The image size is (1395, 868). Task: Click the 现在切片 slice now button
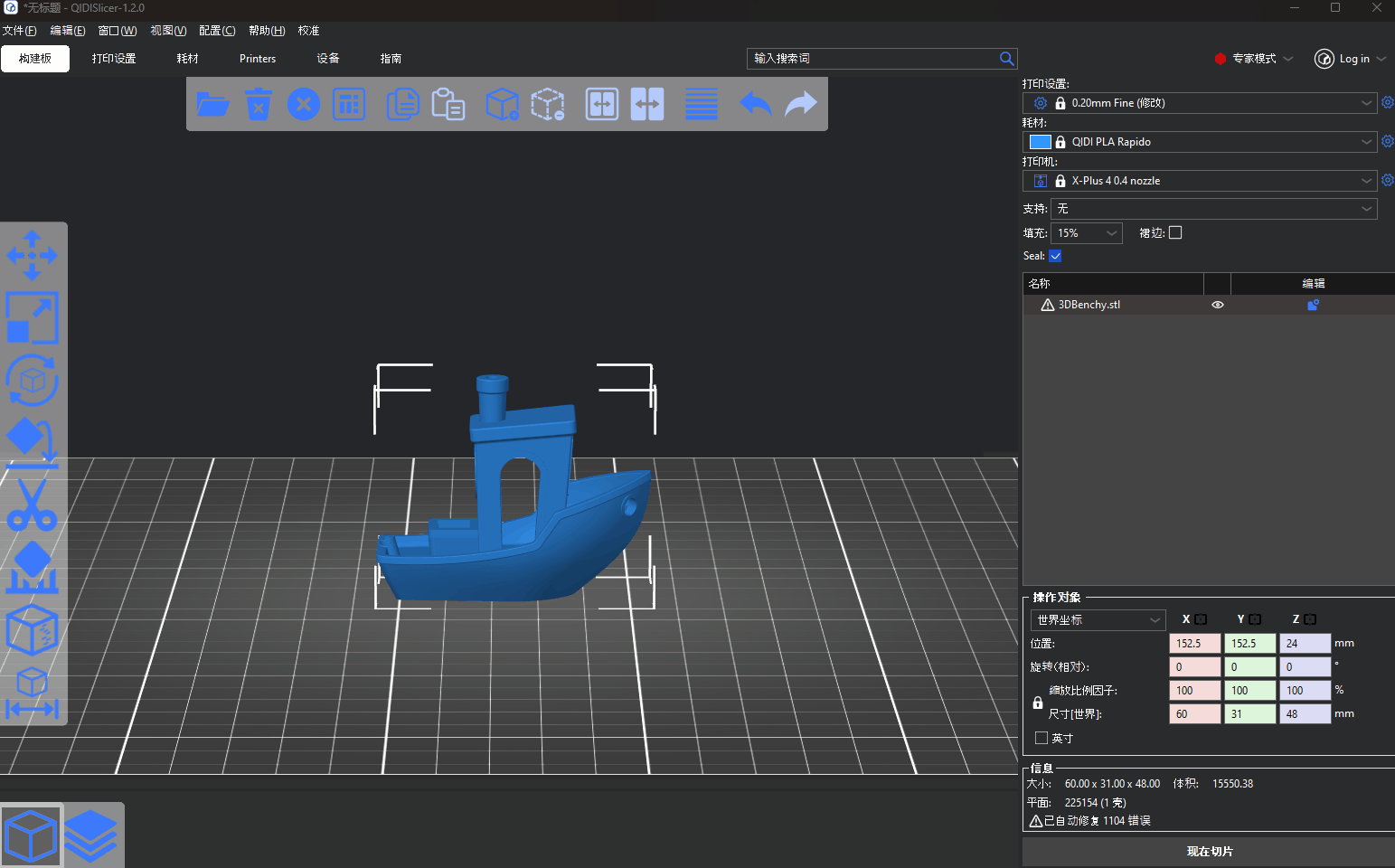1209,852
